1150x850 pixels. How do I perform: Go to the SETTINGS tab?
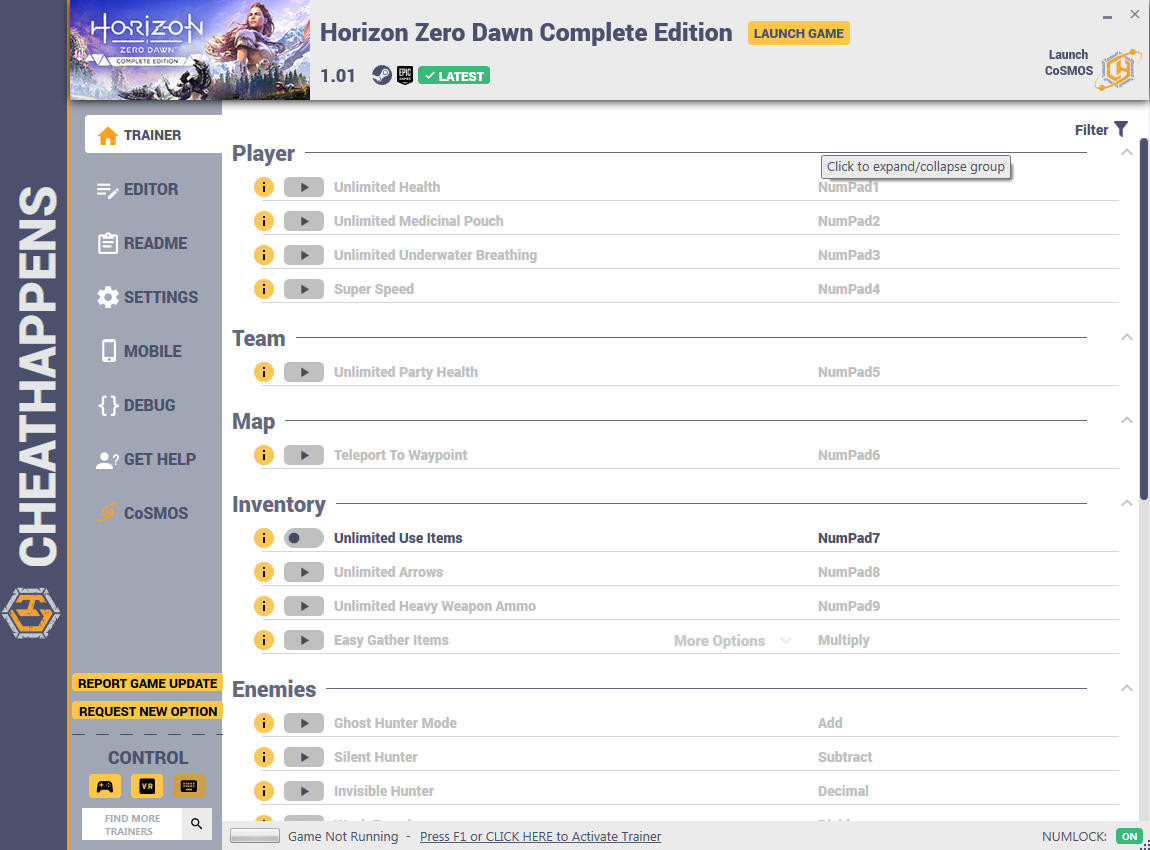pyautogui.click(x=147, y=297)
